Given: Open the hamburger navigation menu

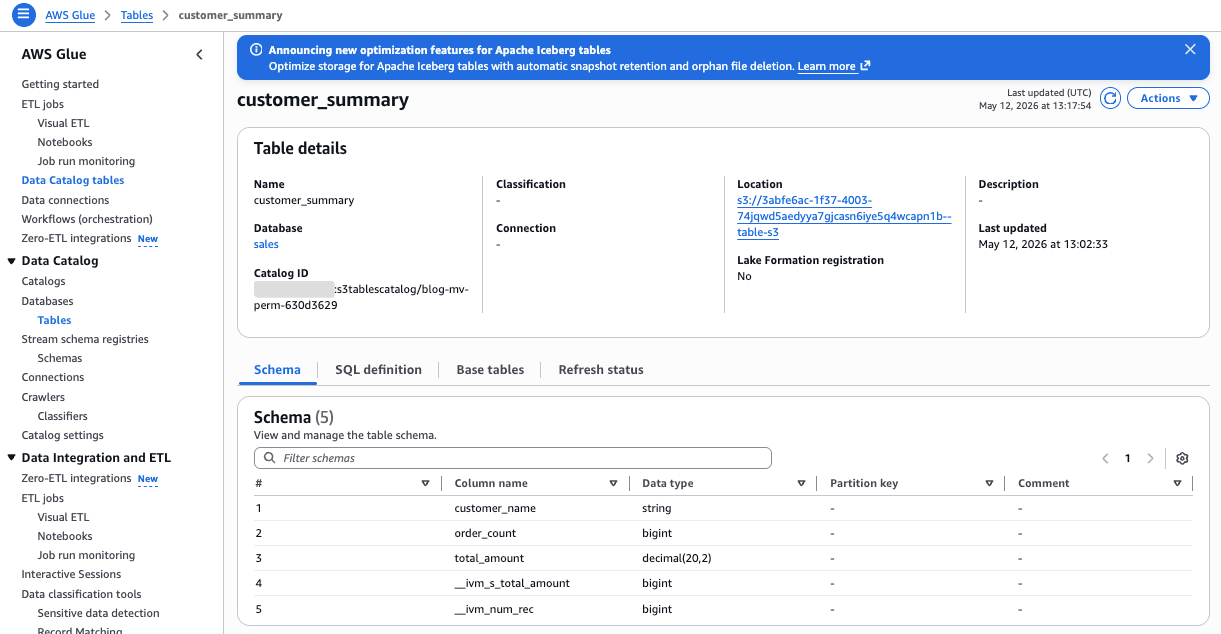Looking at the screenshot, I should tap(23, 15).
